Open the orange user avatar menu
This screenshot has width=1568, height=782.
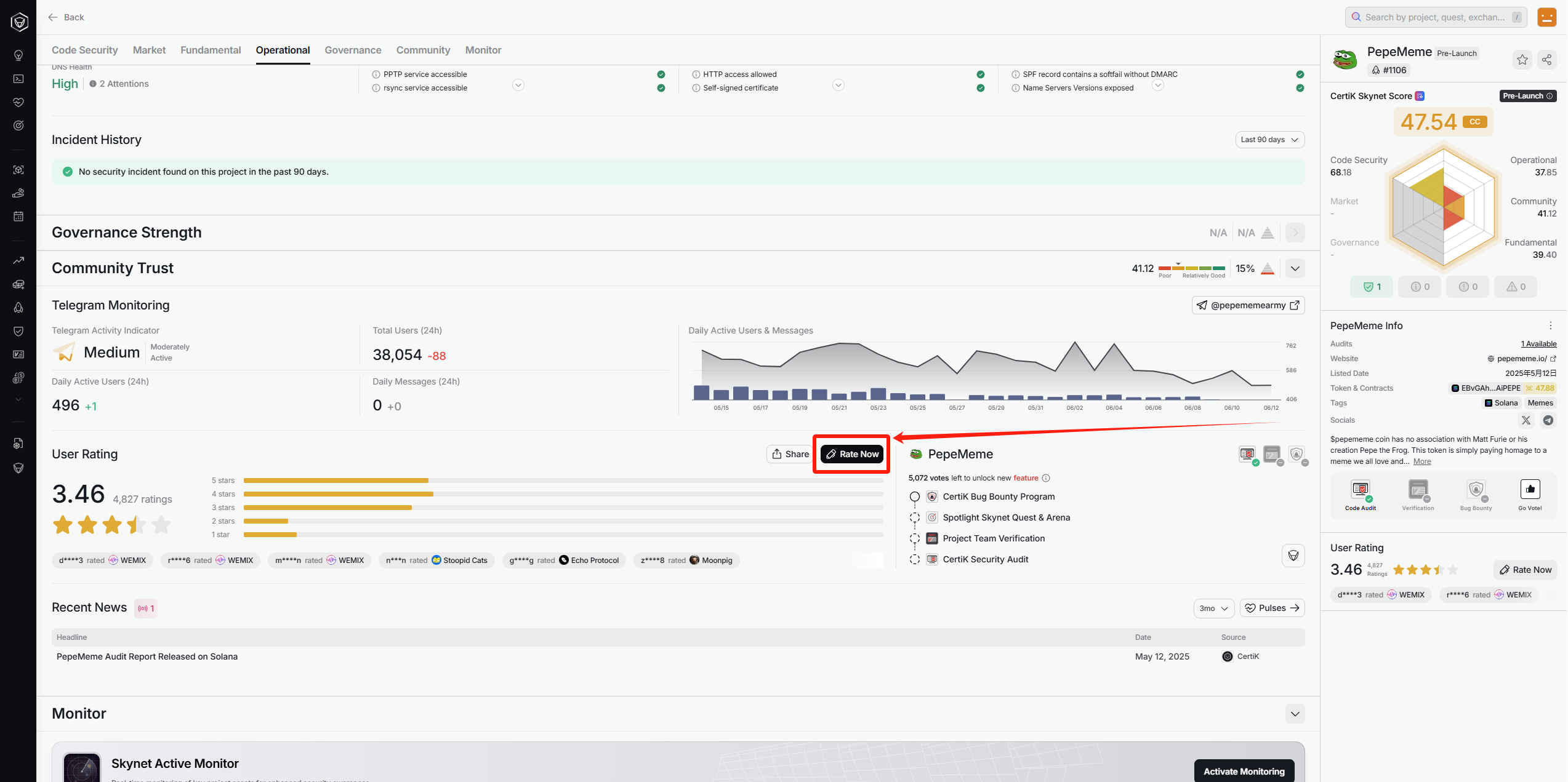coord(1546,17)
